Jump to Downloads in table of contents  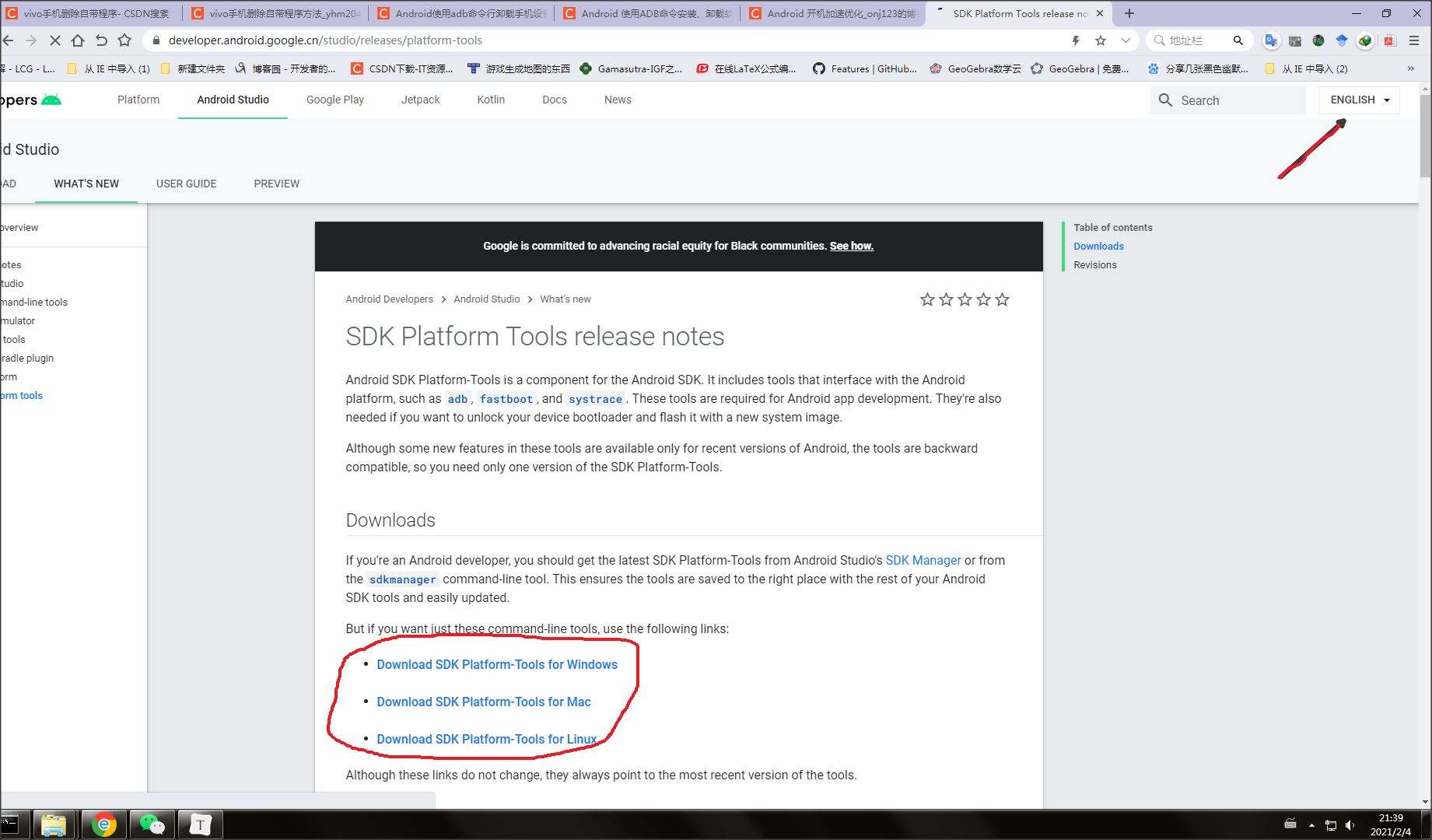click(1098, 246)
